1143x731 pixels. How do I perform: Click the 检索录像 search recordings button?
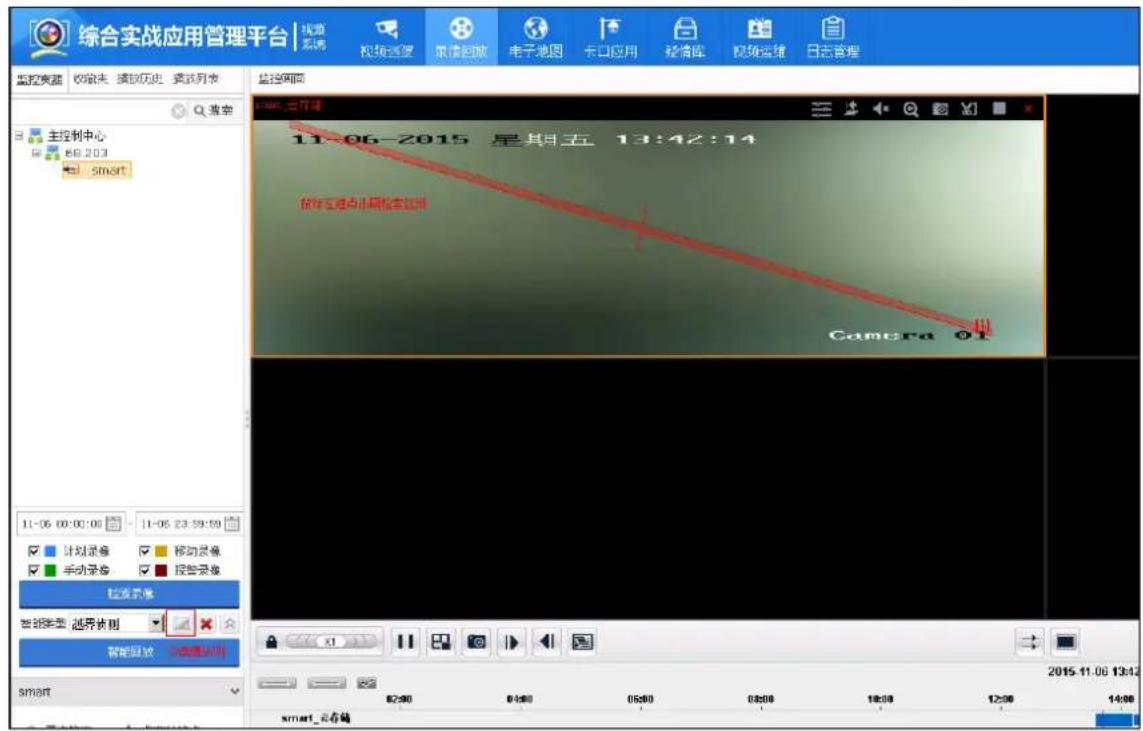coord(129,594)
